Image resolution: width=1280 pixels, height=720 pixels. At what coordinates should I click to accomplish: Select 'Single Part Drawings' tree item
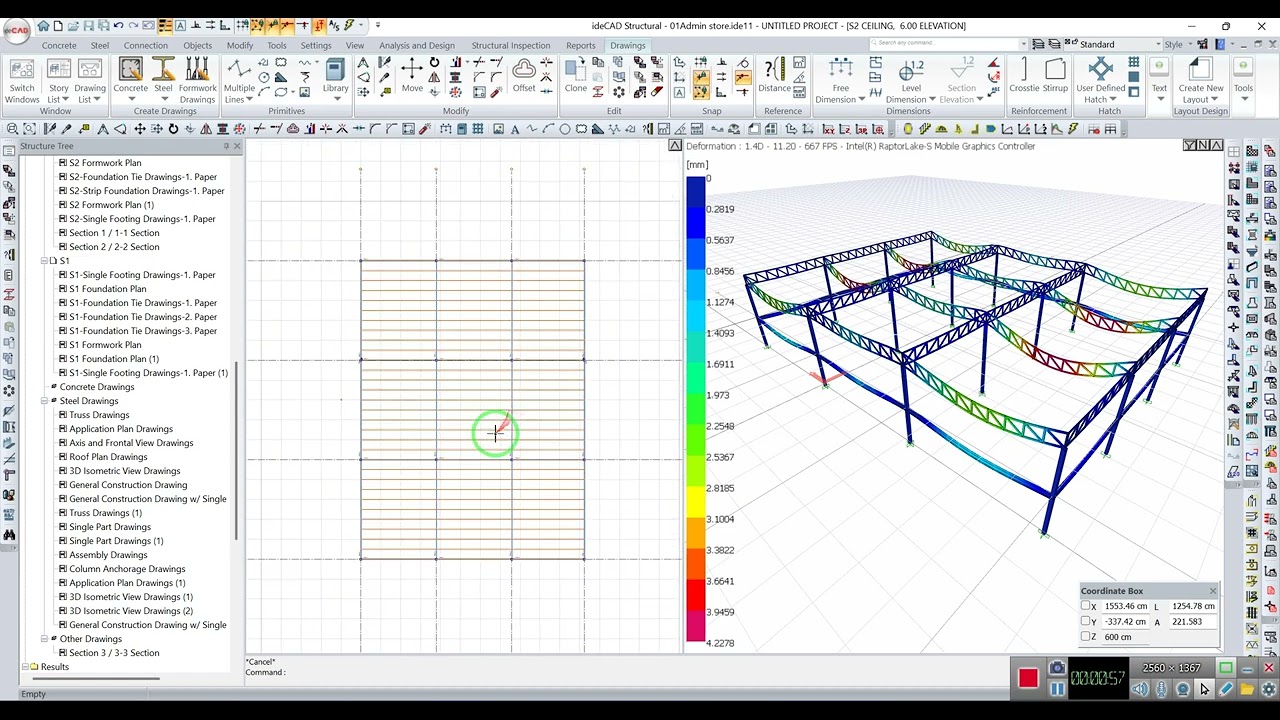(x=110, y=527)
